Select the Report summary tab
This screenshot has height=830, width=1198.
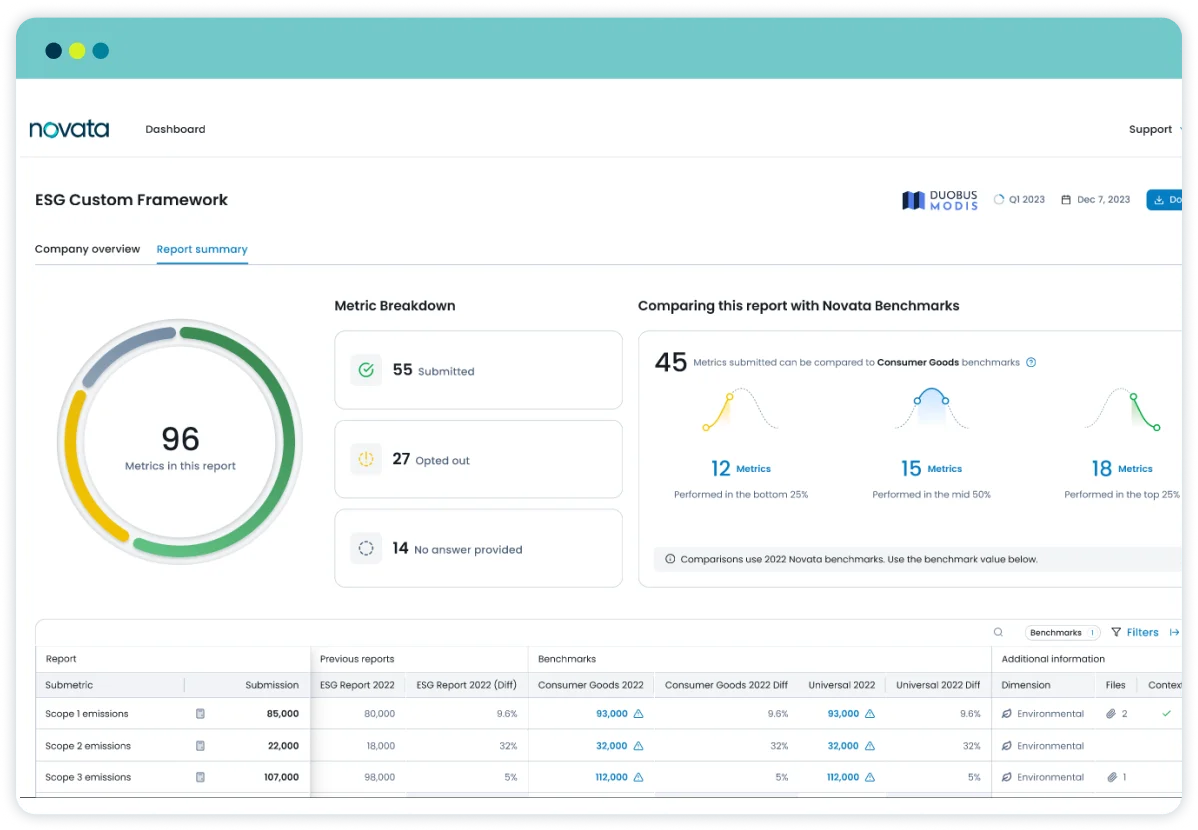(x=202, y=249)
